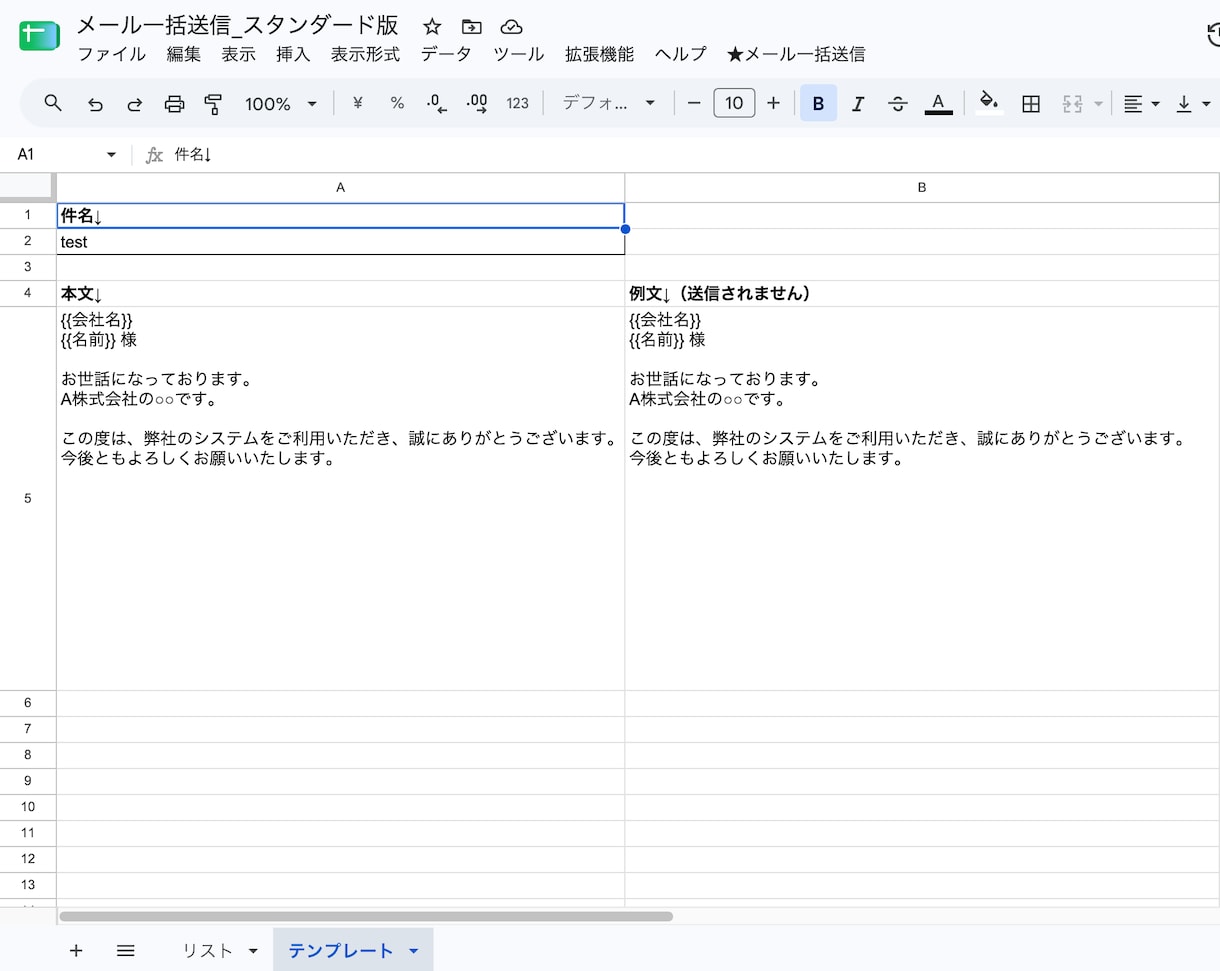Open the text color picker

(x=938, y=103)
